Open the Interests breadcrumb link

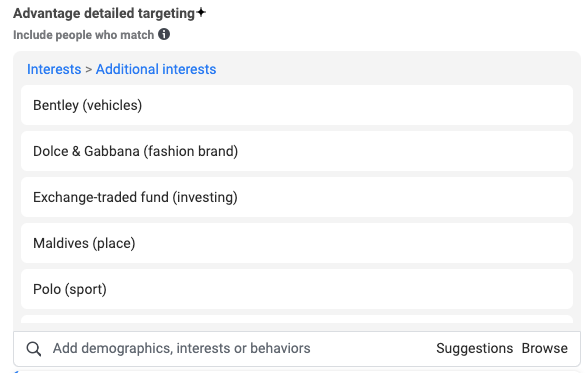[x=54, y=69]
